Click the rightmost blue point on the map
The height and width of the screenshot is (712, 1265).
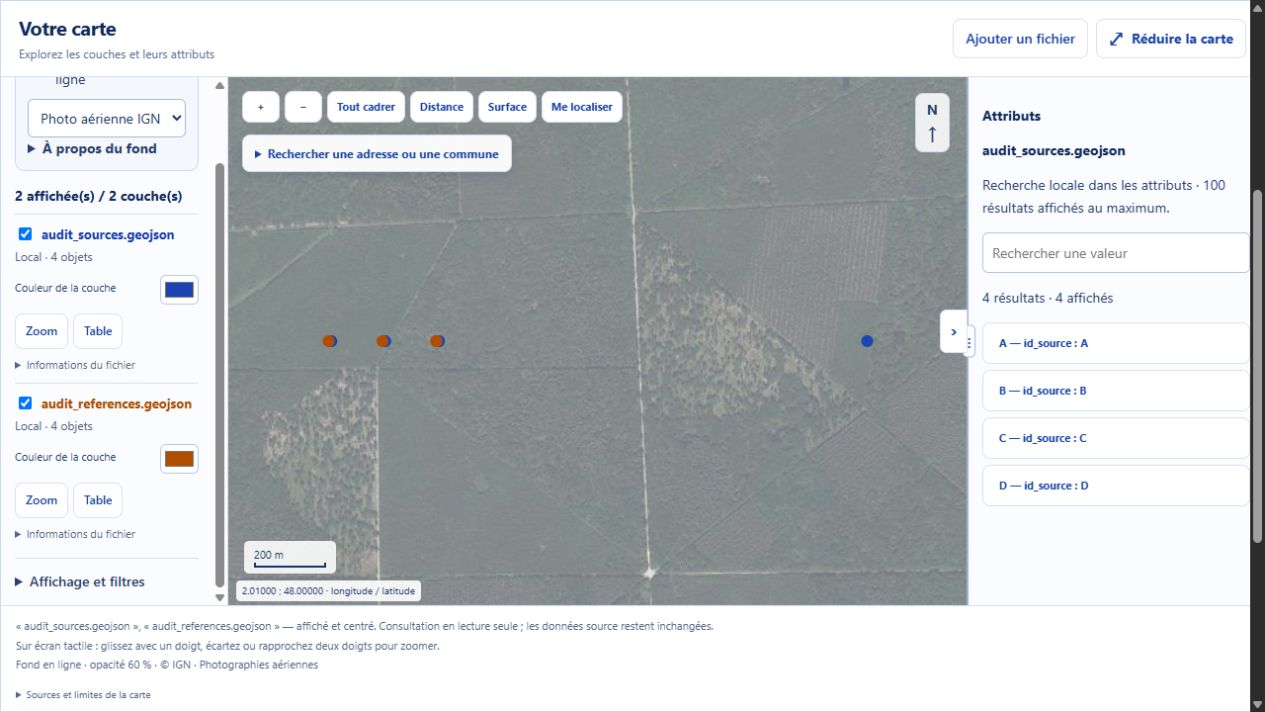point(867,341)
